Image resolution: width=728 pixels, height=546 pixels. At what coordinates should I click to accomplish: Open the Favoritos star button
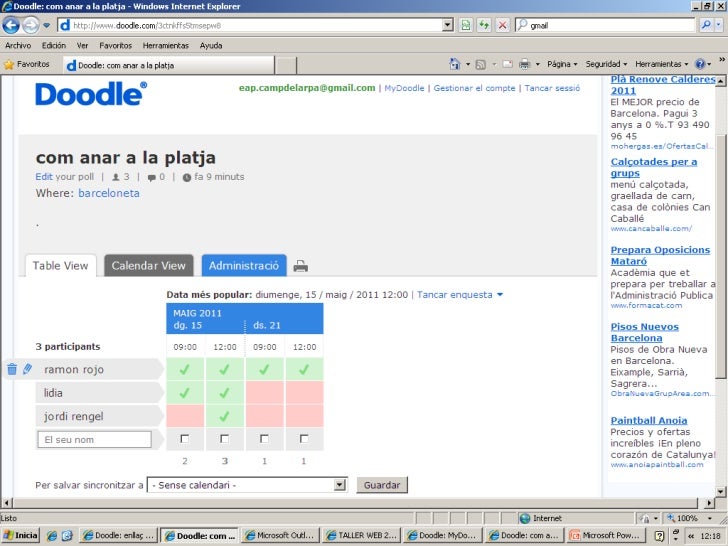pyautogui.click(x=27, y=64)
